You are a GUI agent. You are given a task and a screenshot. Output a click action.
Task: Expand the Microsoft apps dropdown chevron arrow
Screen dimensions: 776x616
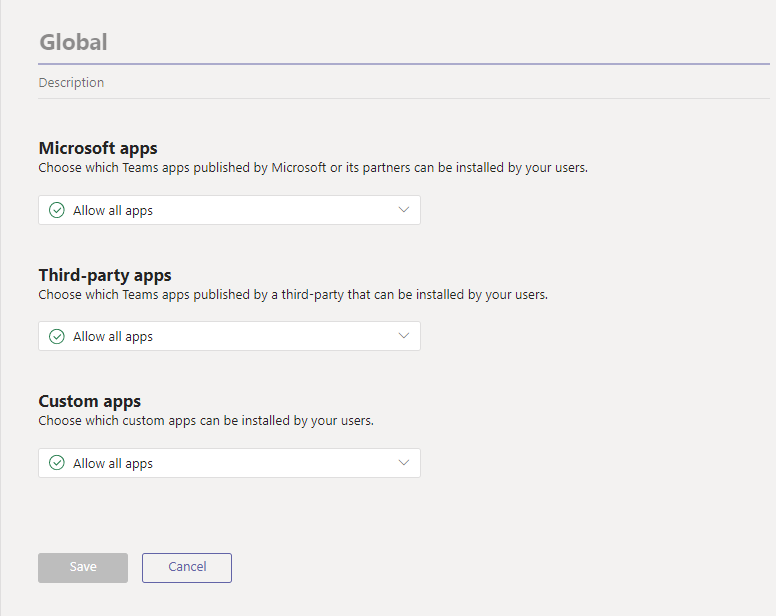[404, 210]
